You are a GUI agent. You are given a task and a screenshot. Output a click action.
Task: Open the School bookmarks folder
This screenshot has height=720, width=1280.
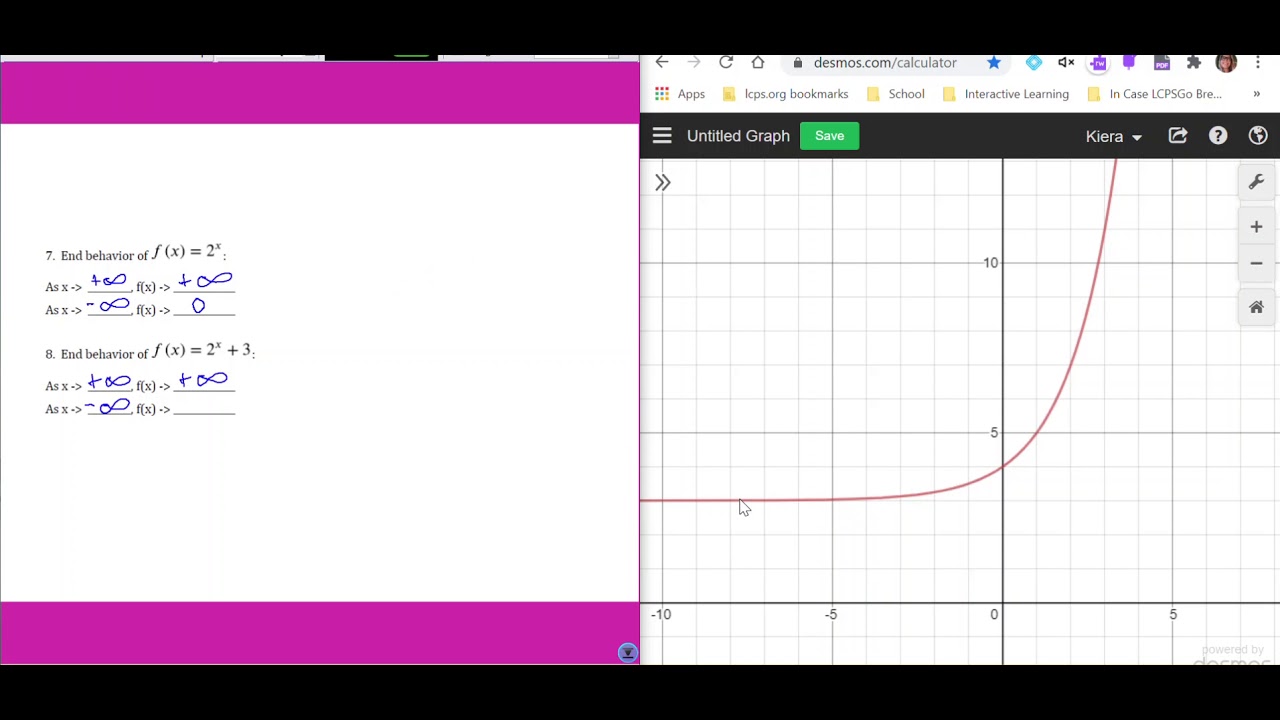pos(895,94)
